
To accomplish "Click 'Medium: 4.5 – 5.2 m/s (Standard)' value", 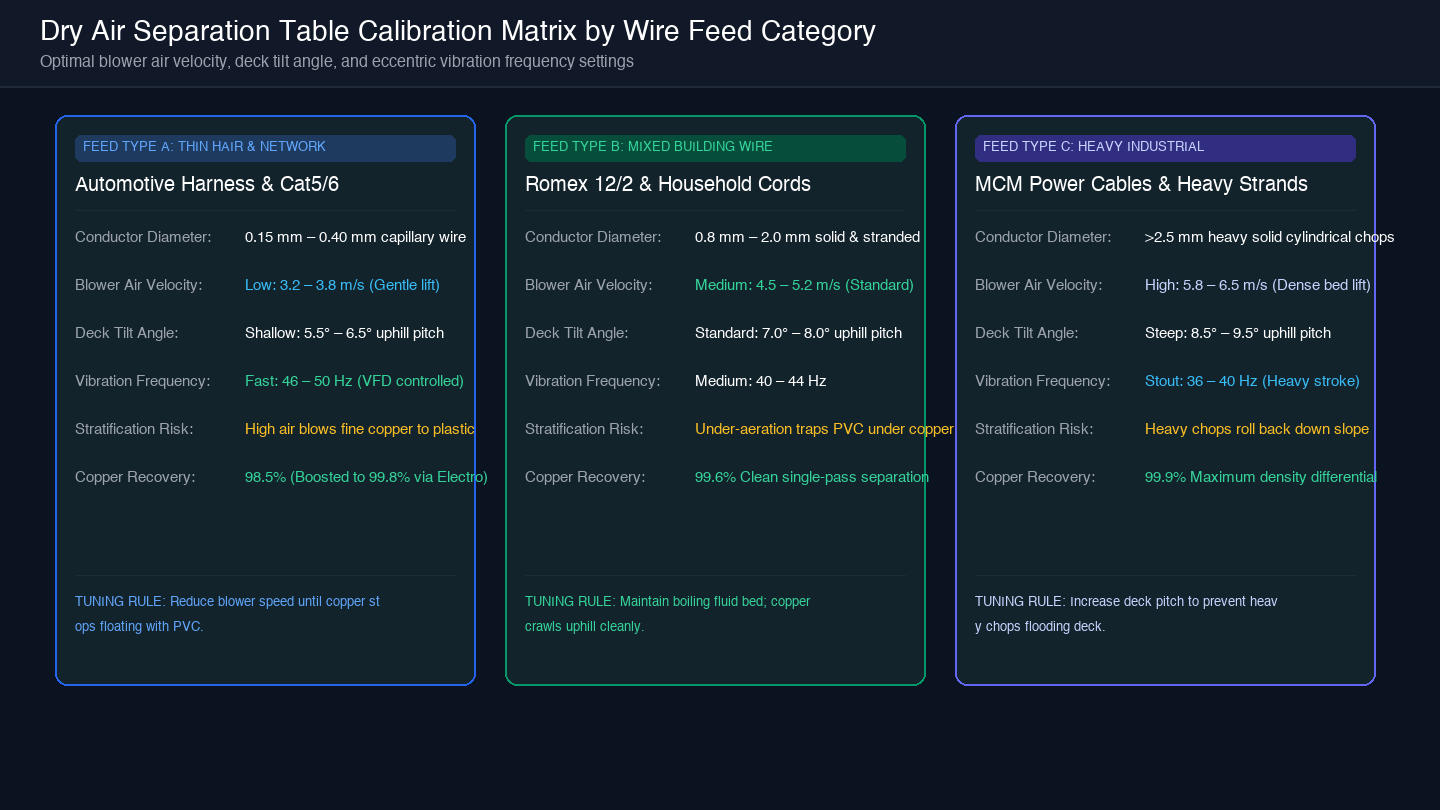I will coord(804,285).
